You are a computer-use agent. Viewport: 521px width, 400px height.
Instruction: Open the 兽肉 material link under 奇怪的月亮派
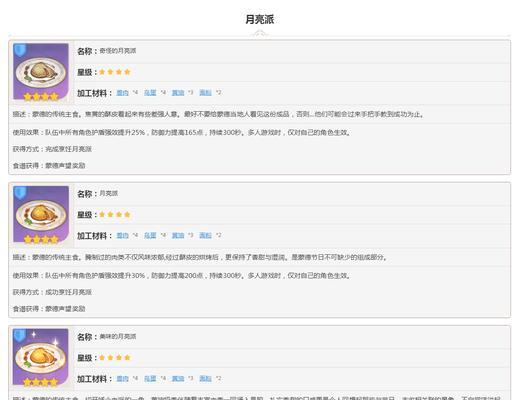point(122,93)
